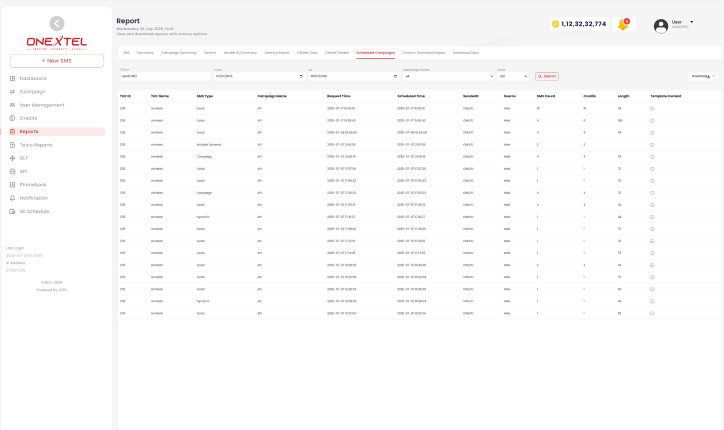Screen dimensions: 724x430
Task: Click the user avatar icon
Action: 660,26
